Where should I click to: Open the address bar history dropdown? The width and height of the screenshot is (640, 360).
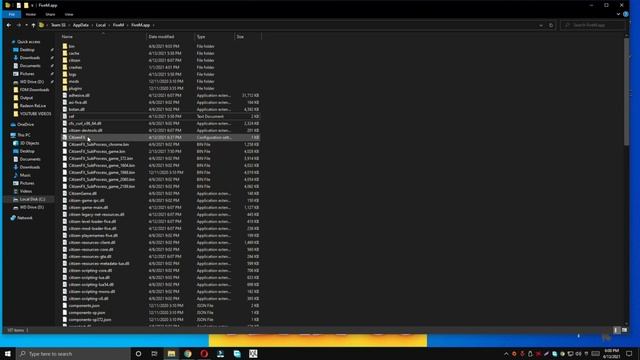541,25
